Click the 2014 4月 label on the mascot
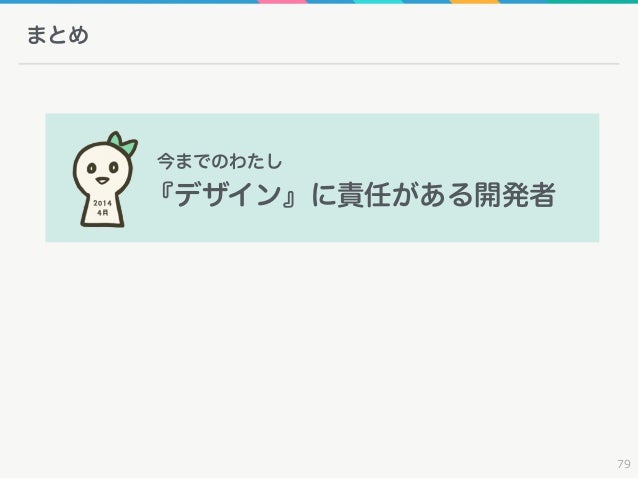The width and height of the screenshot is (638, 479). click(x=102, y=208)
